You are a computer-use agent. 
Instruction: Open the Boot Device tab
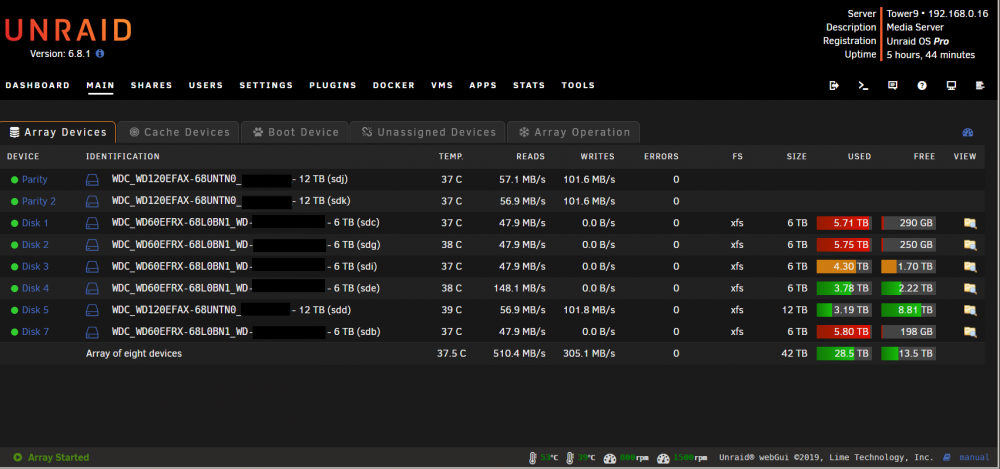point(295,132)
